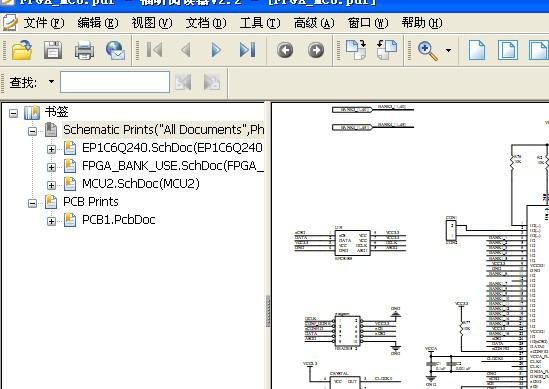This screenshot has height=389, width=549.
Task: Print the document using the printer icon
Action: [x=84, y=50]
